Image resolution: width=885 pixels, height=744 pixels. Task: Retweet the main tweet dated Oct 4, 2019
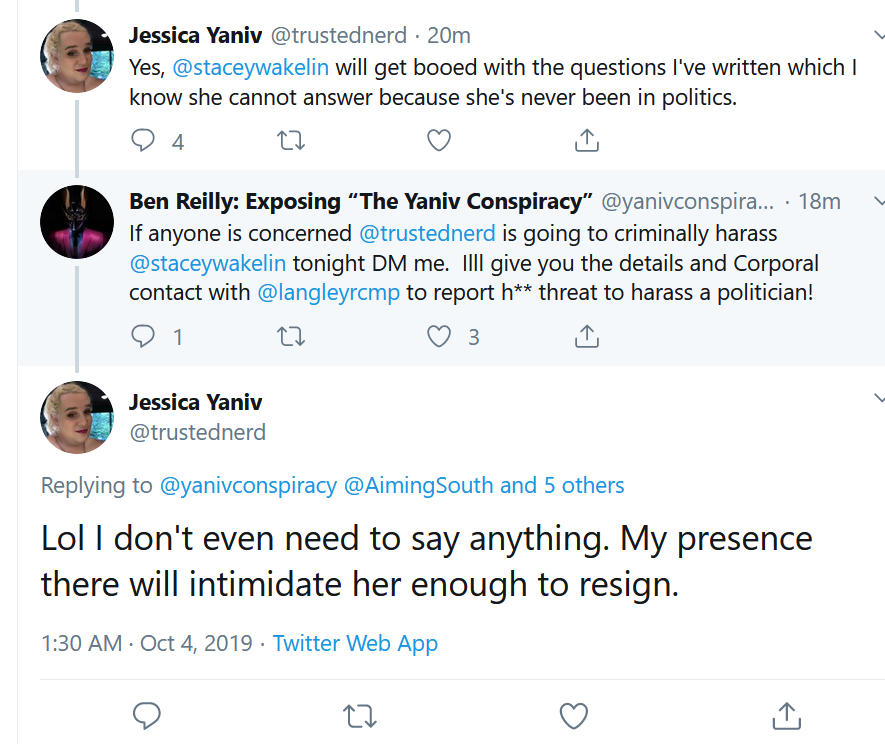[x=360, y=716]
